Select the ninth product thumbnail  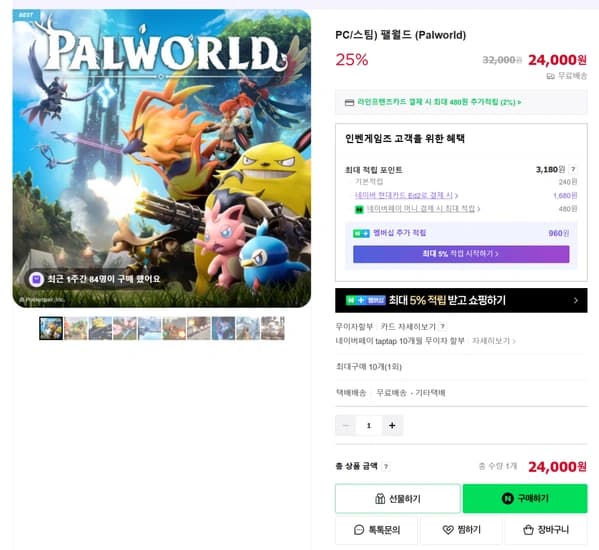click(248, 328)
